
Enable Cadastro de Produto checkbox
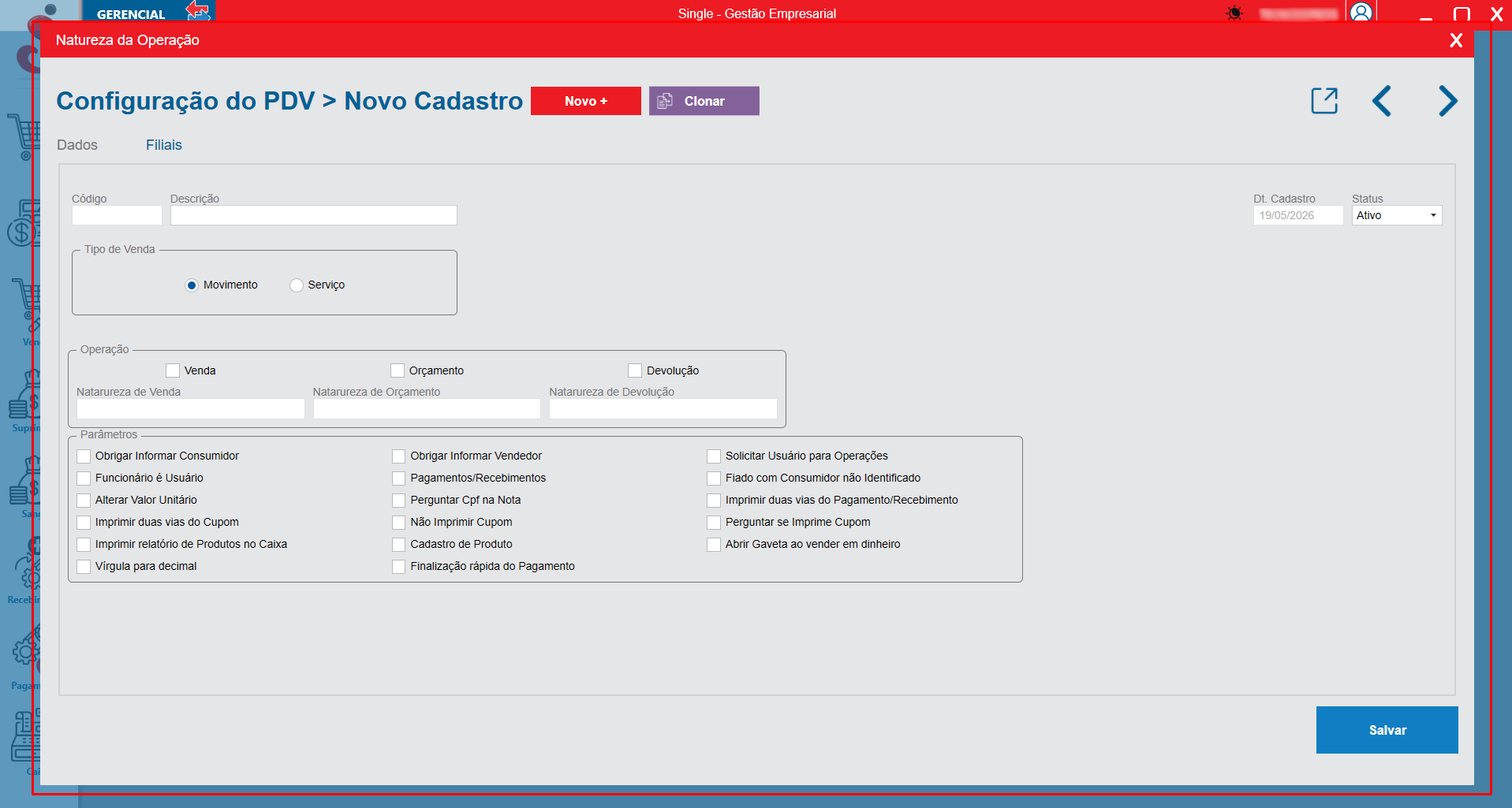398,545
